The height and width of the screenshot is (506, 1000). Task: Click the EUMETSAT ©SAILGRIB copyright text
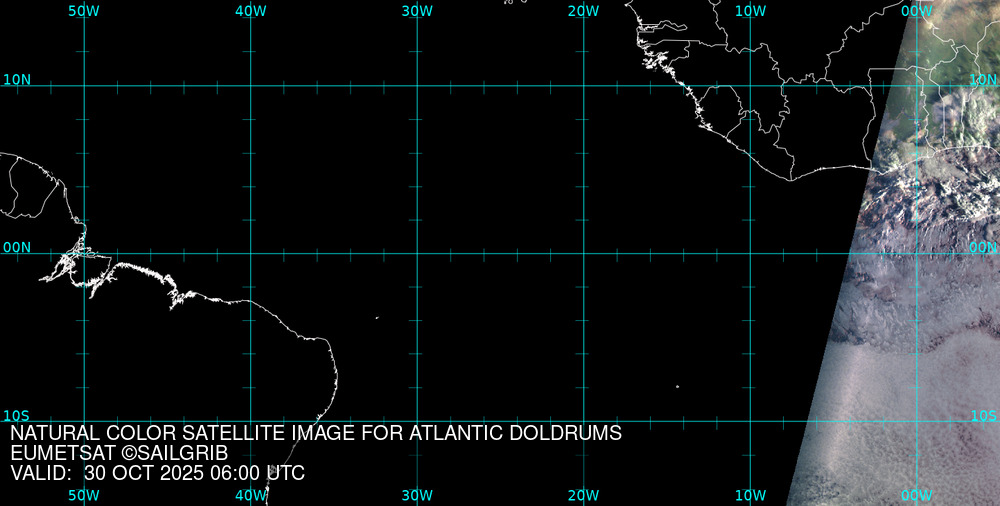coord(119,453)
